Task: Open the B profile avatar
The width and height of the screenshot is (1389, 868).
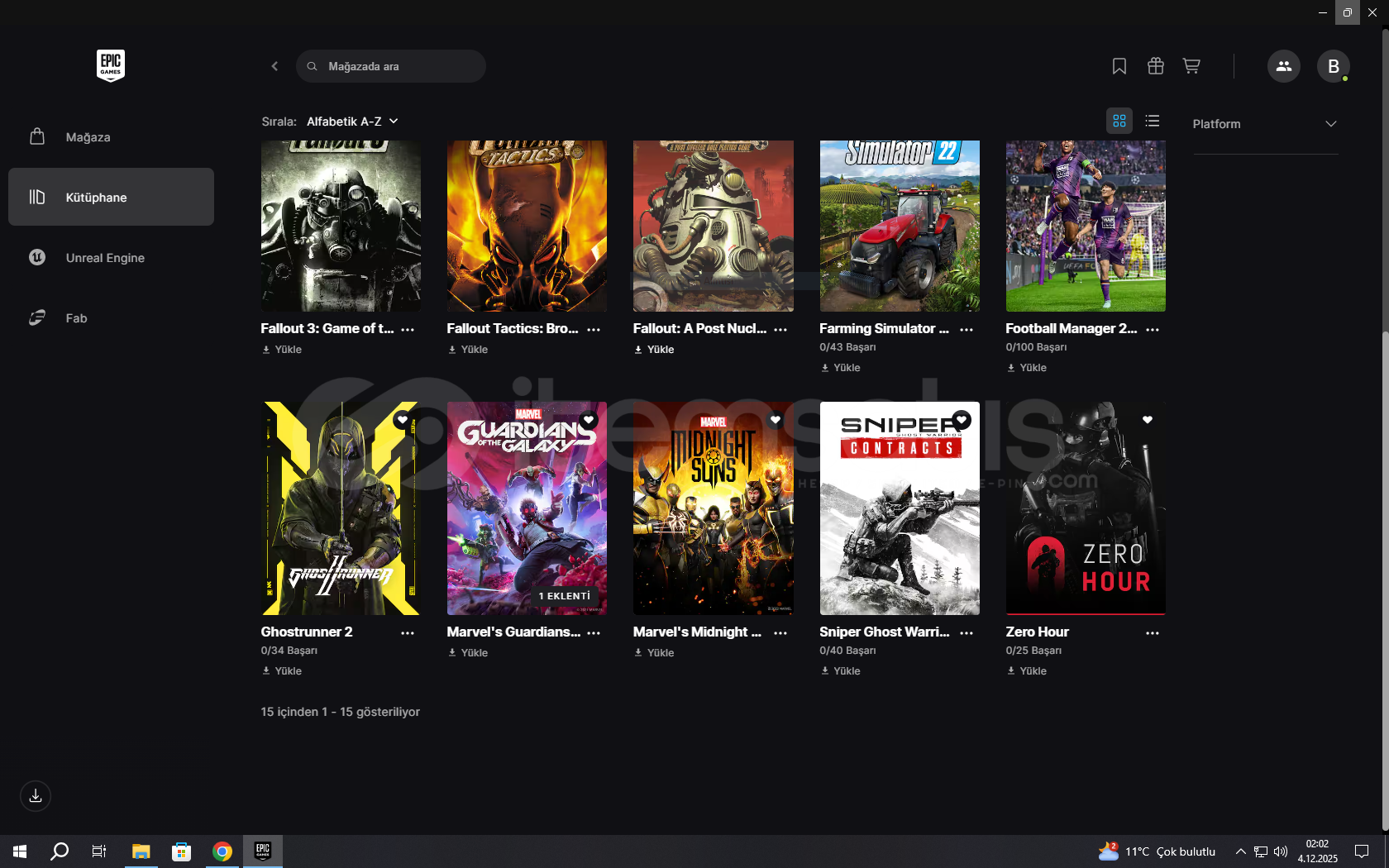Action: [1333, 66]
